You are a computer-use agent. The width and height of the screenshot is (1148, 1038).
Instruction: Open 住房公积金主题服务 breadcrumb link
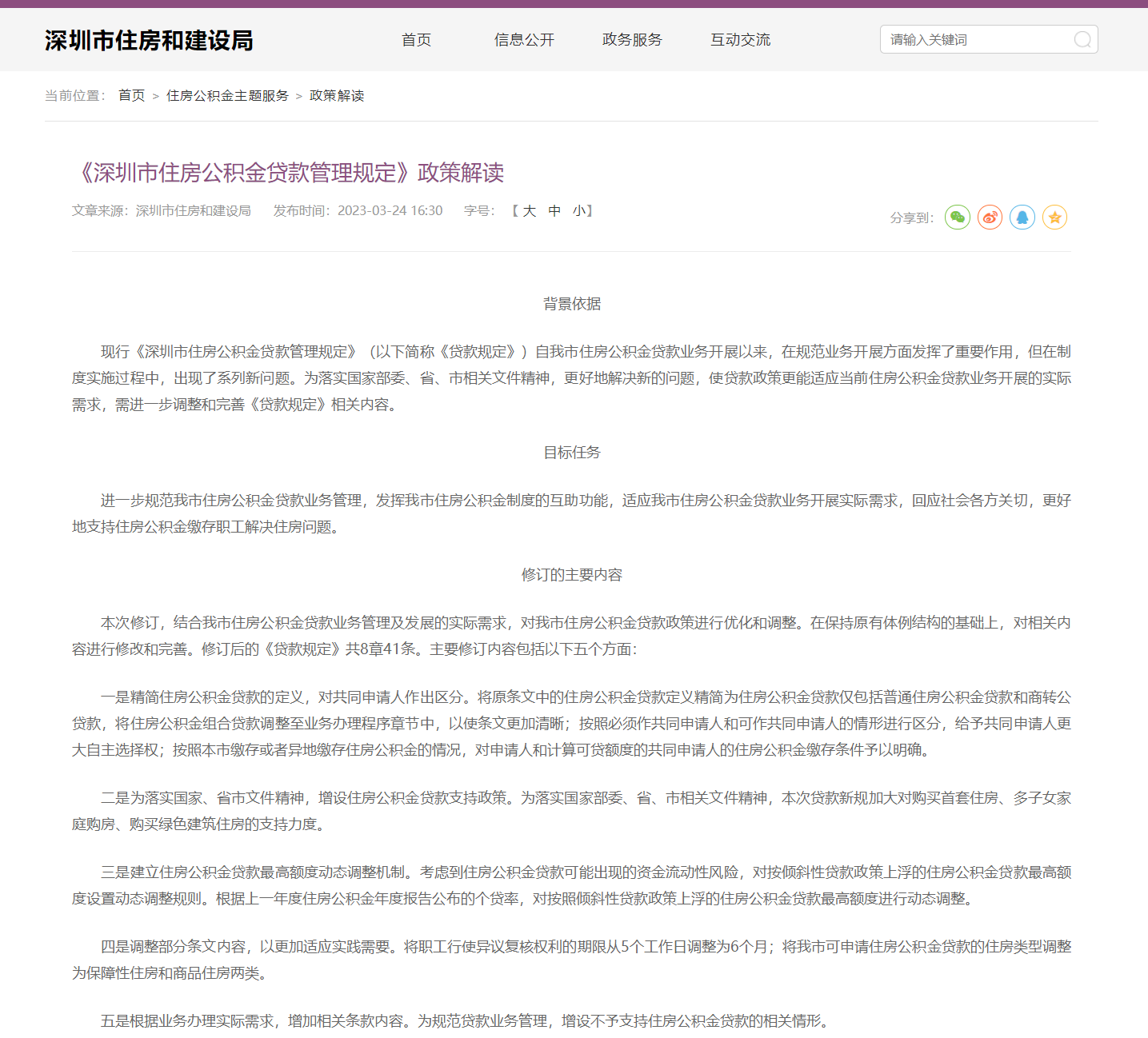227,96
